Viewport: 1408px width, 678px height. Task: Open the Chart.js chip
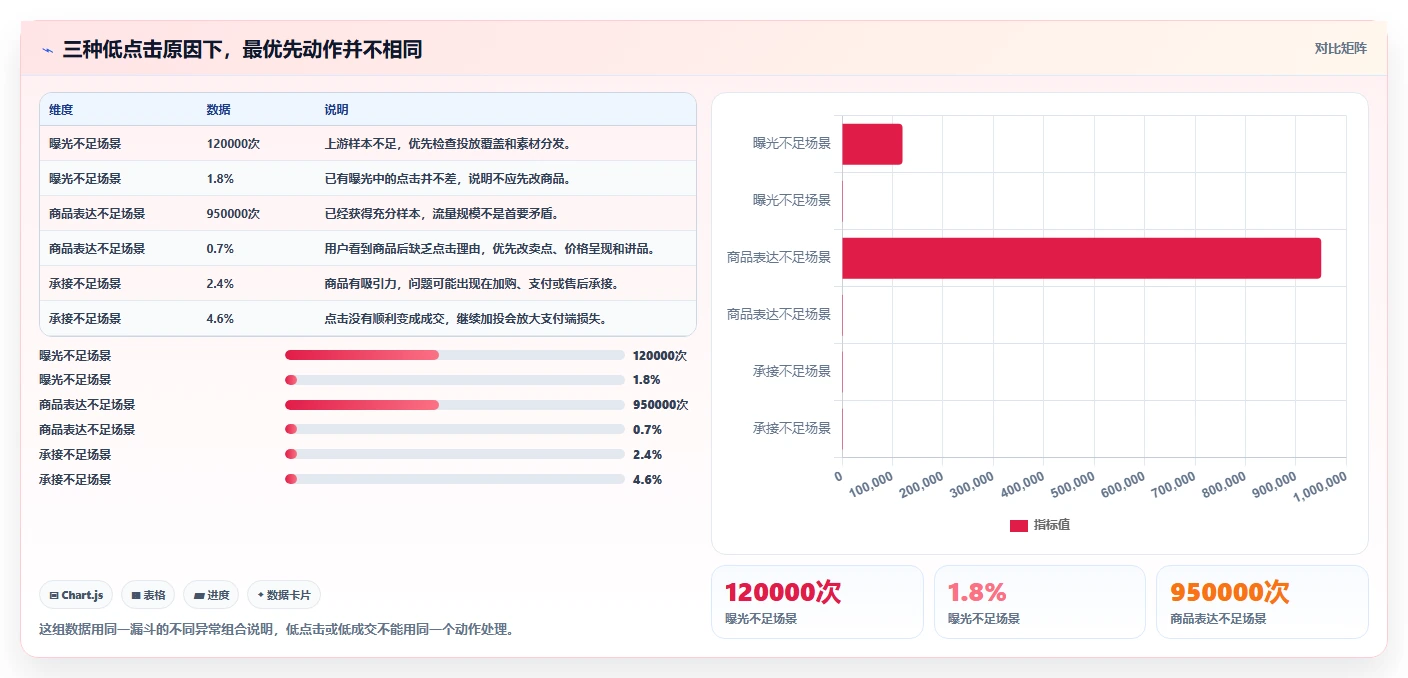click(77, 595)
